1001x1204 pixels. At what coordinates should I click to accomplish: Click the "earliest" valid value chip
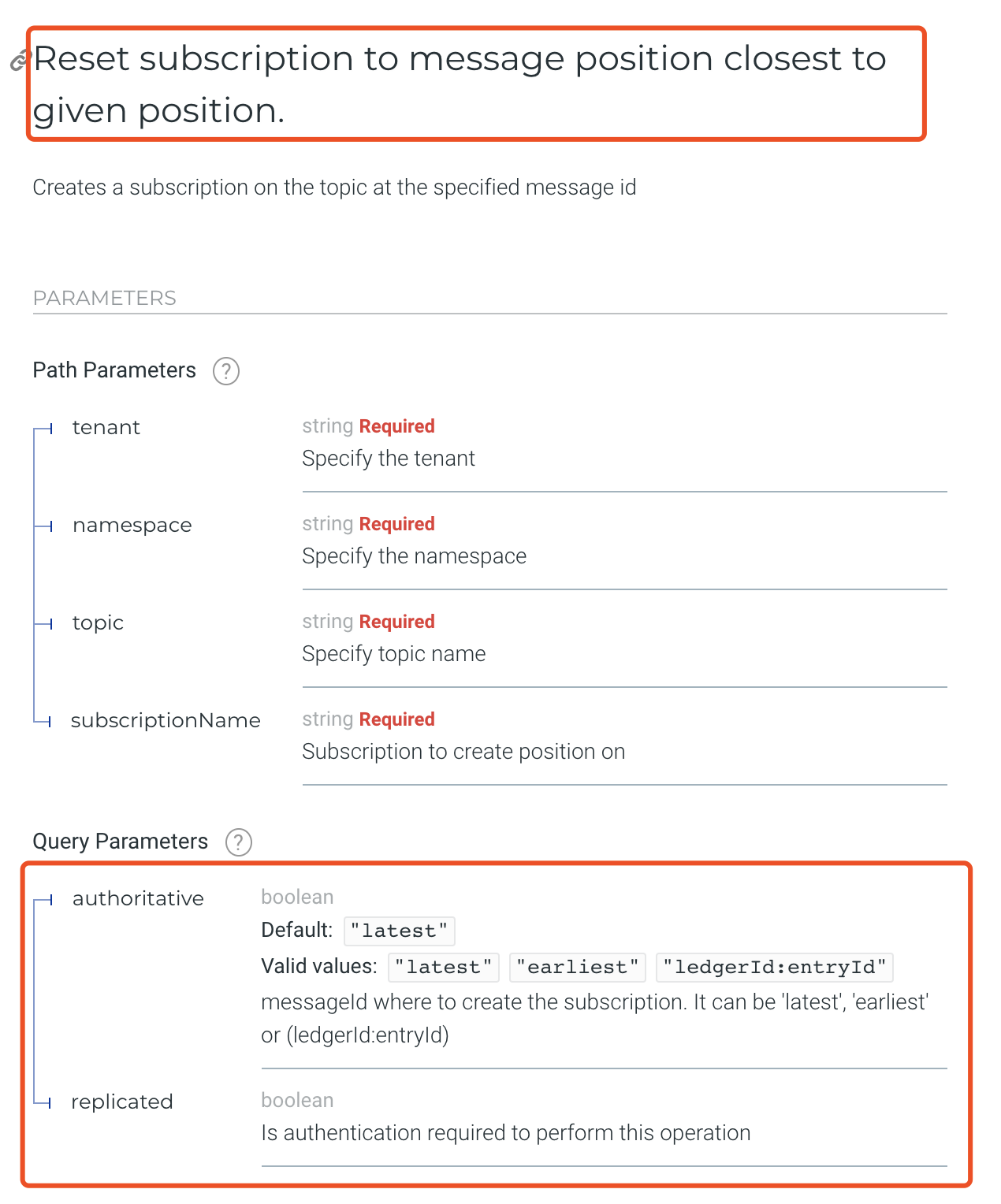point(578,967)
